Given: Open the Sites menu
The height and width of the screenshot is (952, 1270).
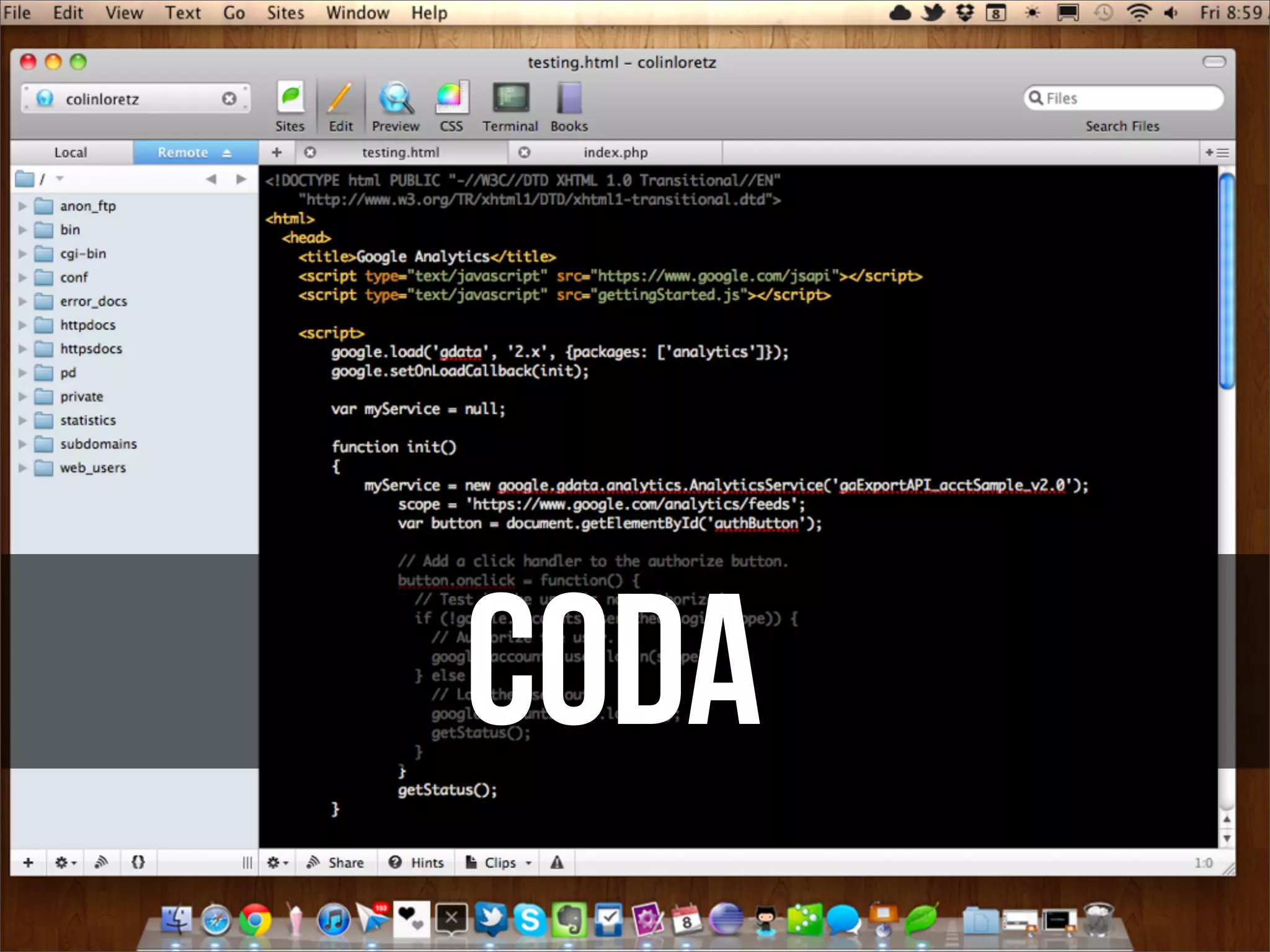Looking at the screenshot, I should click(x=285, y=12).
